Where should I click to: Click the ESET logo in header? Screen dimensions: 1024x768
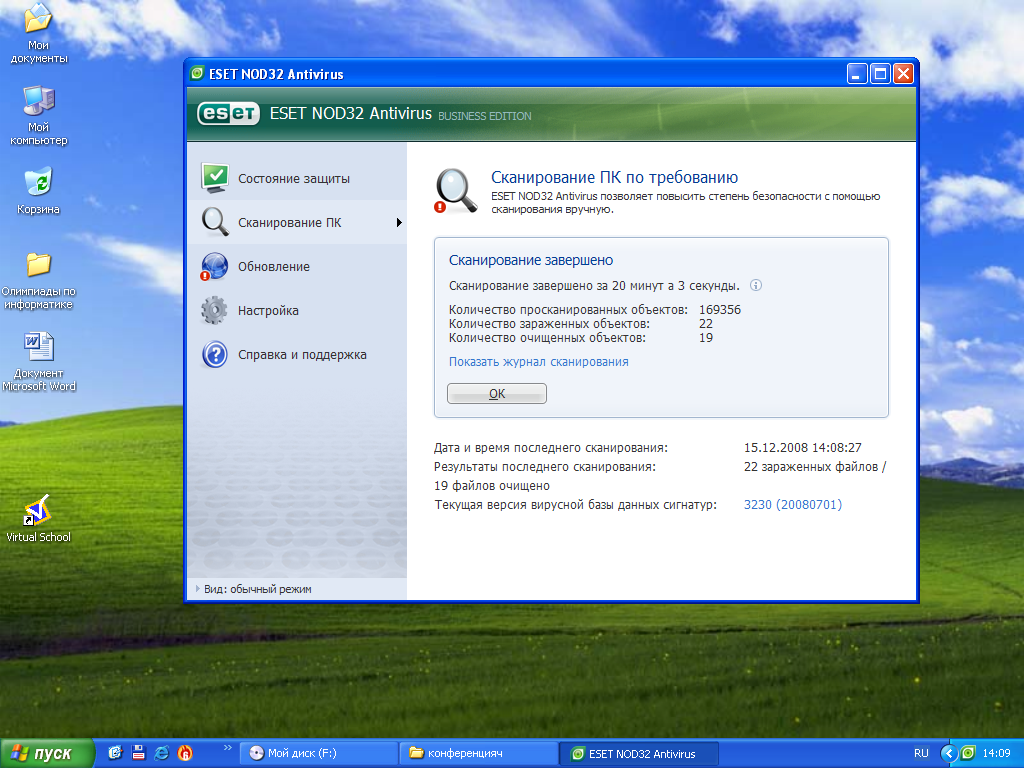pyautogui.click(x=229, y=114)
